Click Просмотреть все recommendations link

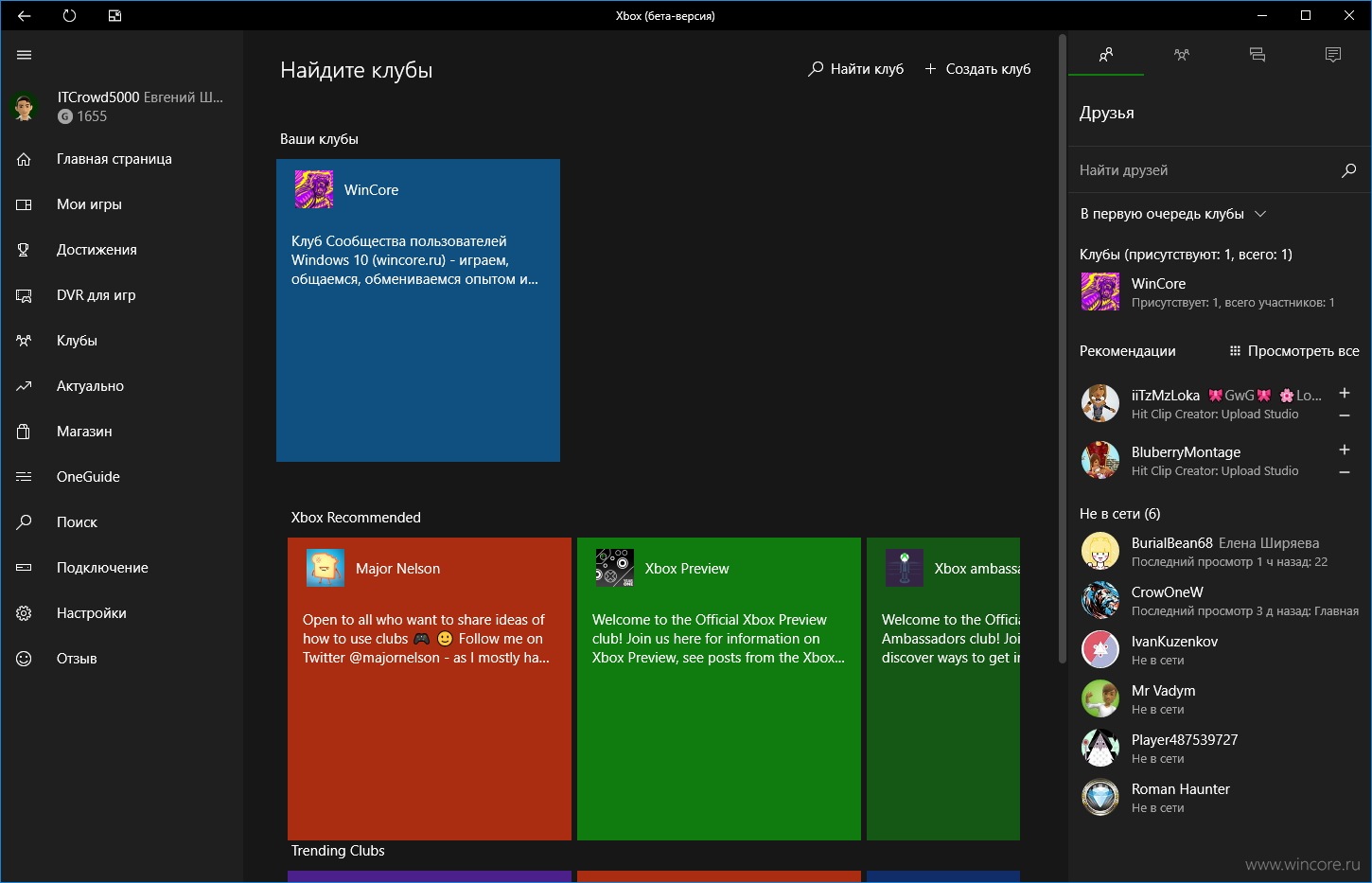point(1294,351)
